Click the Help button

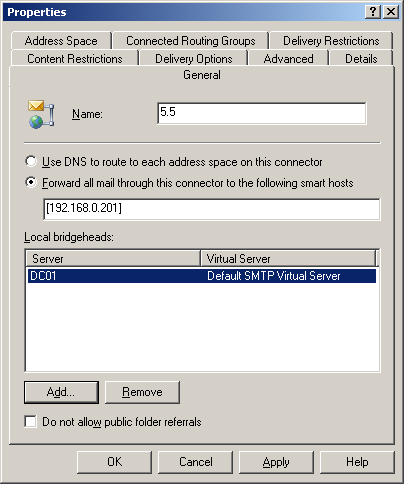tap(357, 462)
